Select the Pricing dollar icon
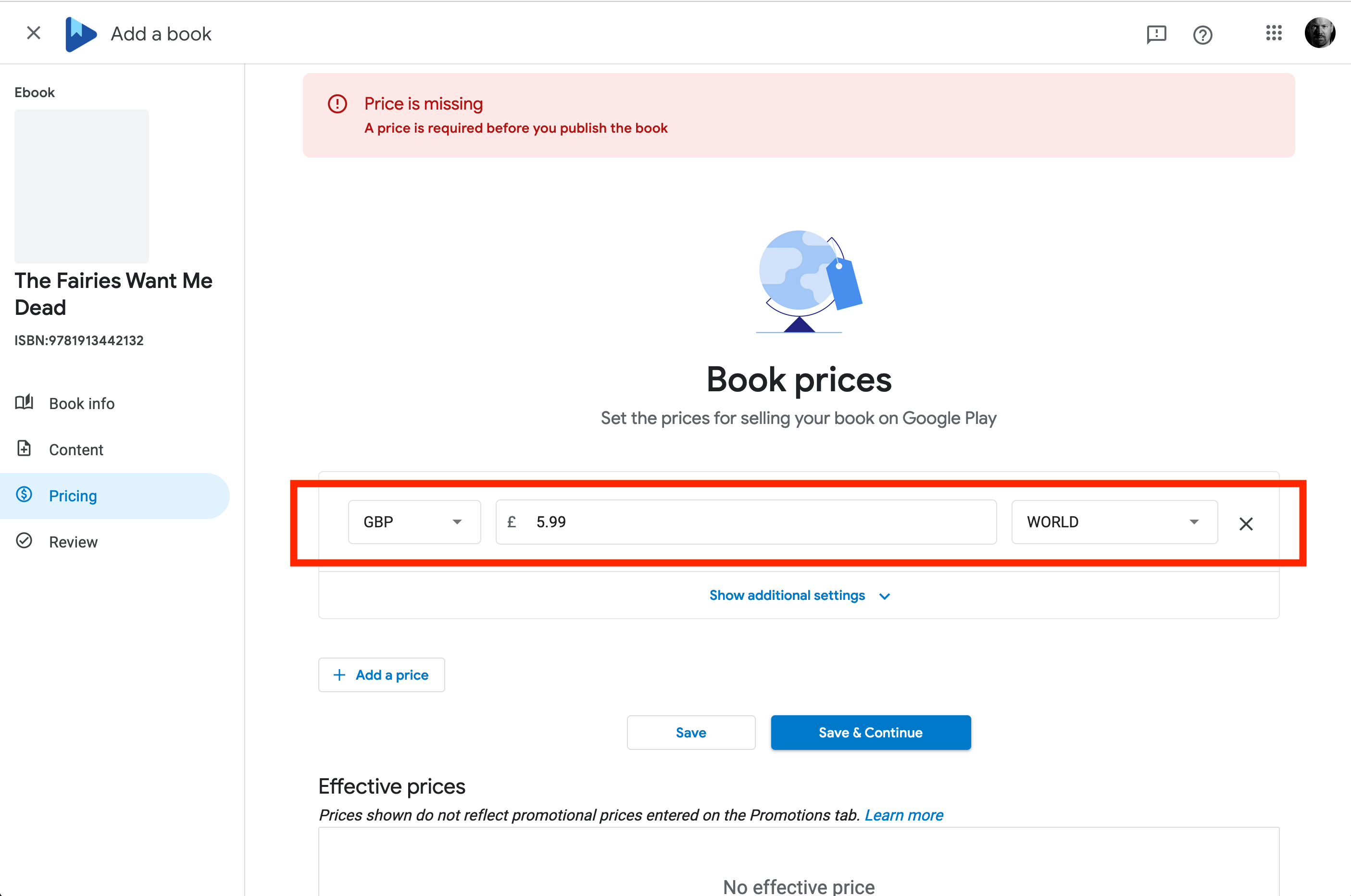The width and height of the screenshot is (1351, 896). pos(24,495)
